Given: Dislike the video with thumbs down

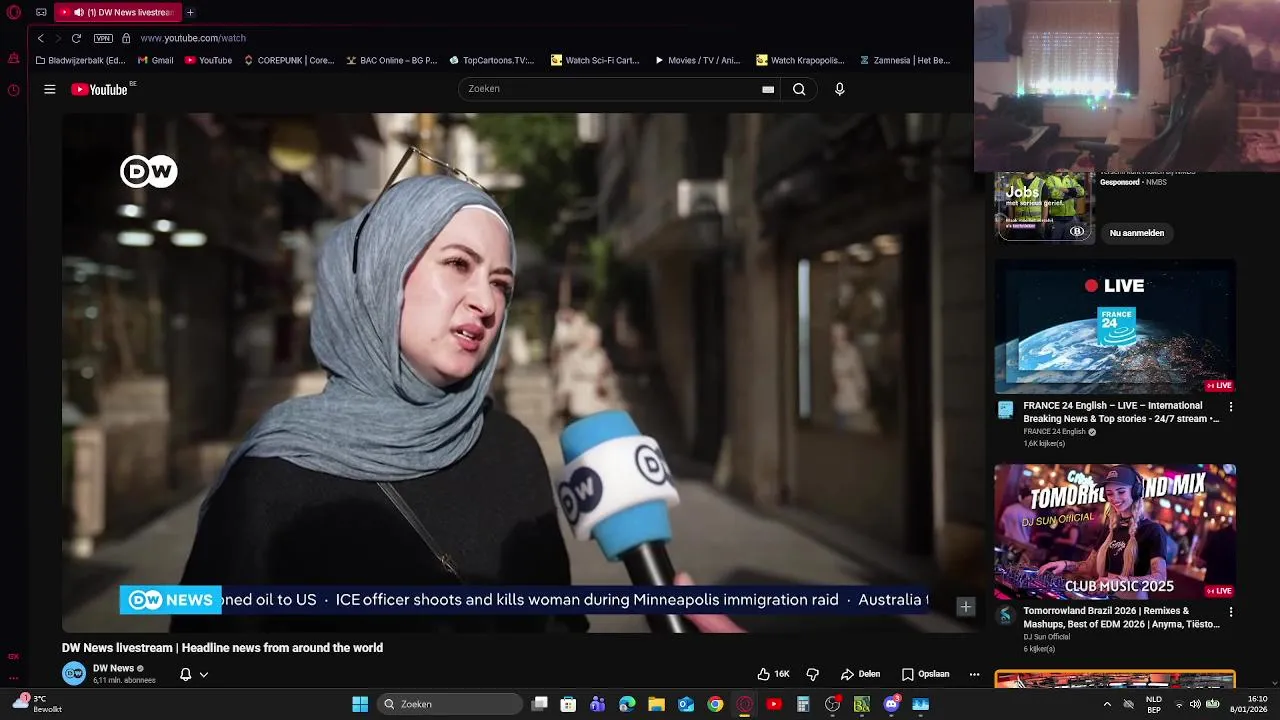Looking at the screenshot, I should [813, 674].
